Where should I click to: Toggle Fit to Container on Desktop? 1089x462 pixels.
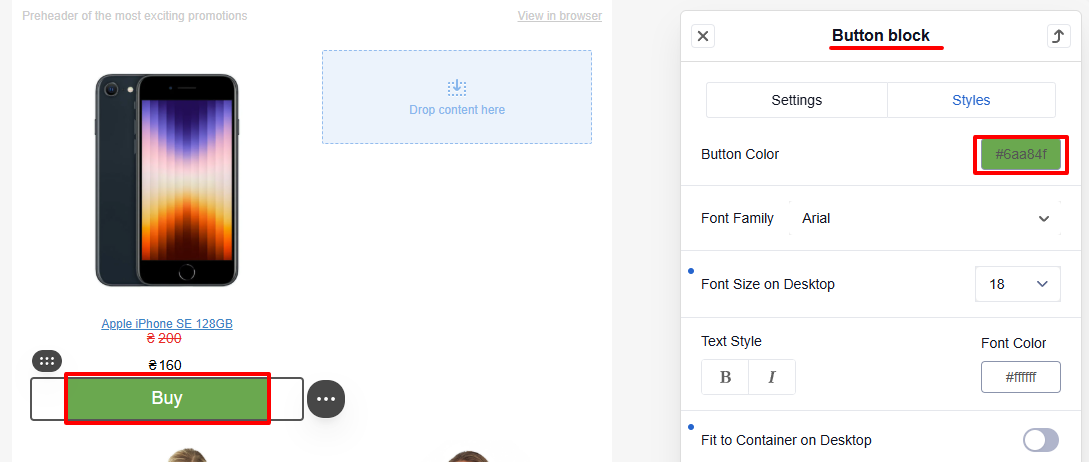pos(1040,440)
